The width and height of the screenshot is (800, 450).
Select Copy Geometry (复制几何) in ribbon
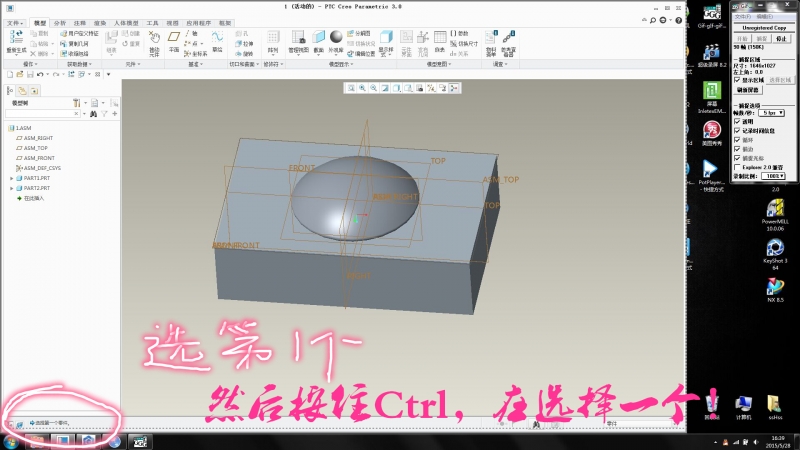[x=74, y=44]
